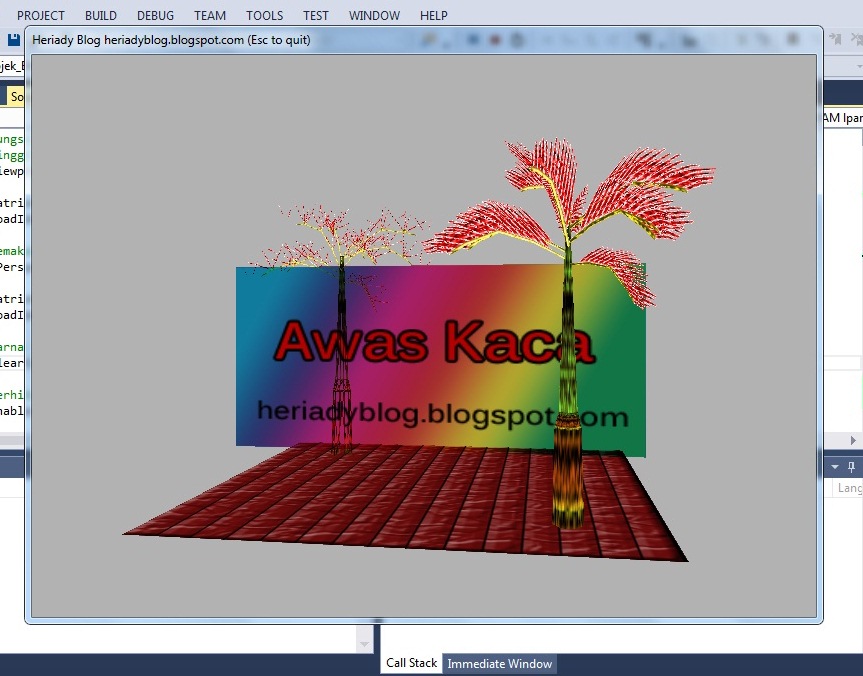
Task: Switch to the Immediate Window tab
Action: (499, 662)
